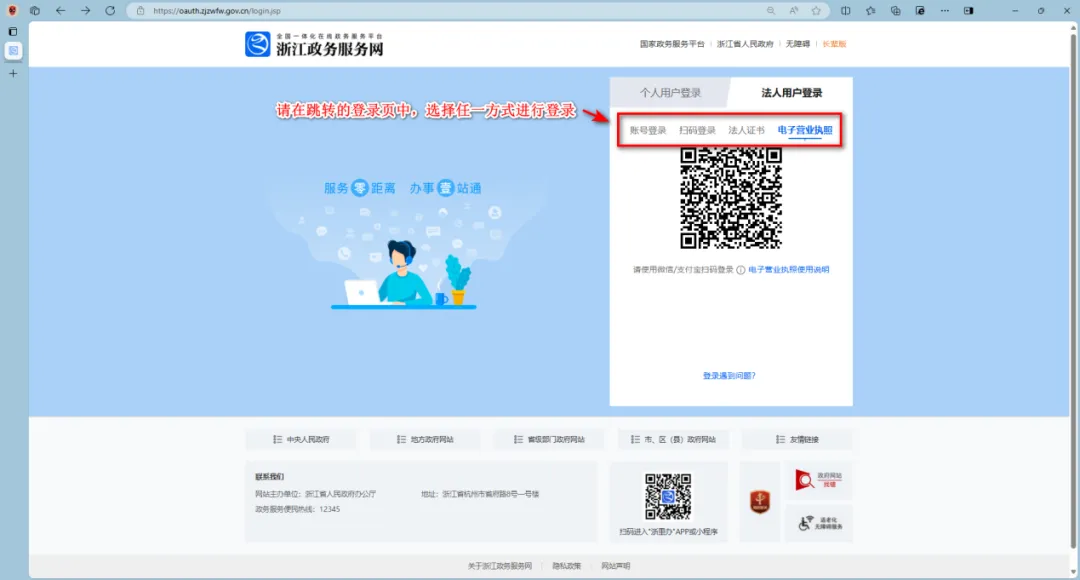Viewport: 1080px width, 580px height.
Task: Click the 请使用微信/支付宝扫码登录 hint text
Action: pyautogui.click(x=683, y=270)
